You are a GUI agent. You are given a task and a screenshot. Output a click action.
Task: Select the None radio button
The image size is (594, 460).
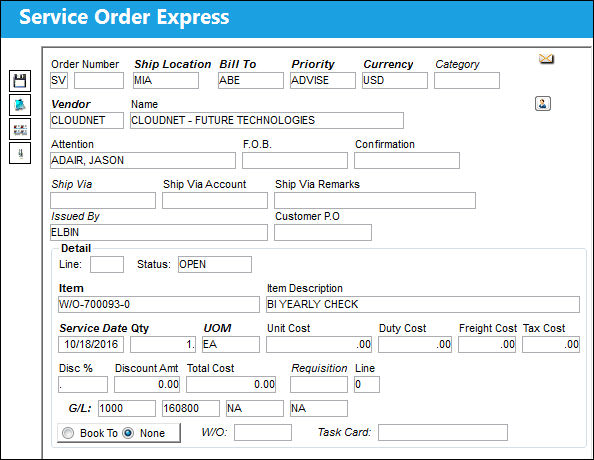128,433
